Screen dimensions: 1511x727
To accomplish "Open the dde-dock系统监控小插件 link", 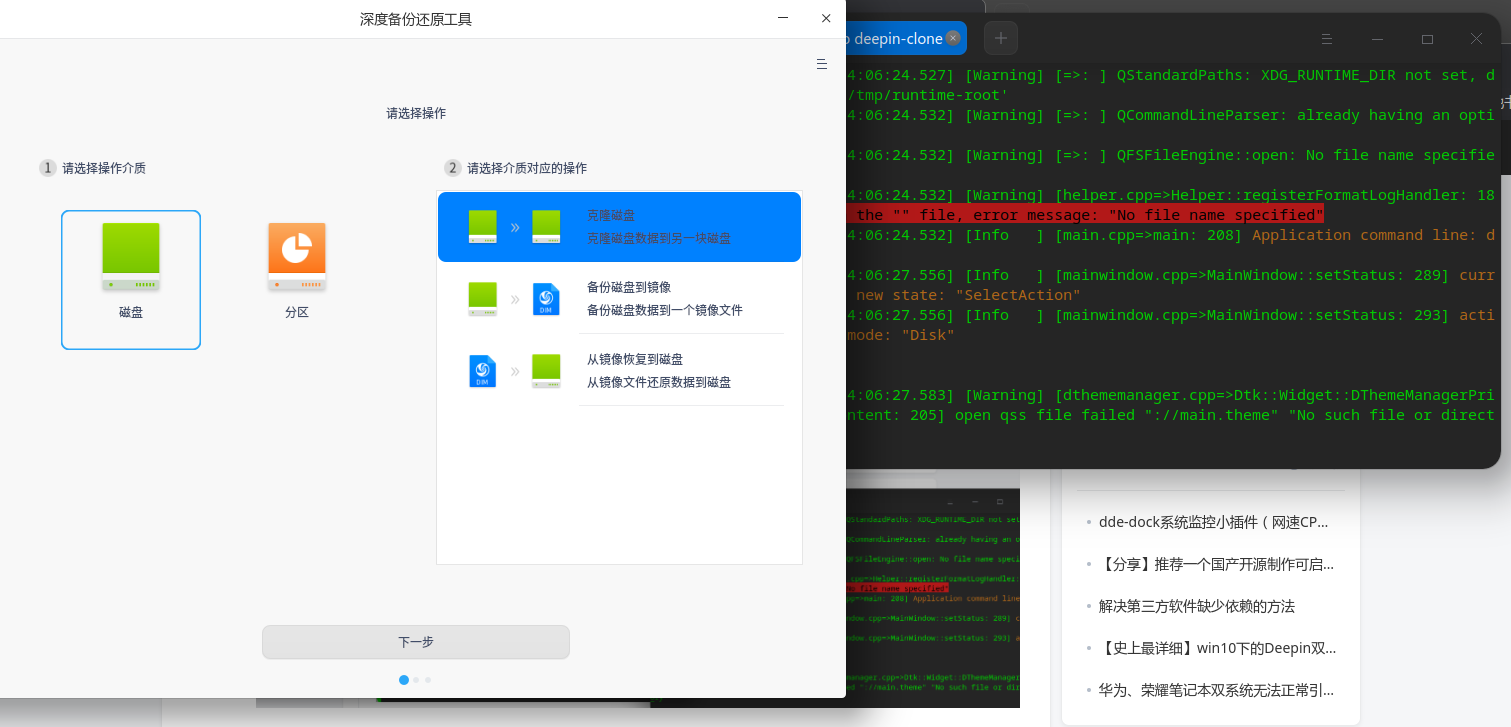I will 1214,522.
